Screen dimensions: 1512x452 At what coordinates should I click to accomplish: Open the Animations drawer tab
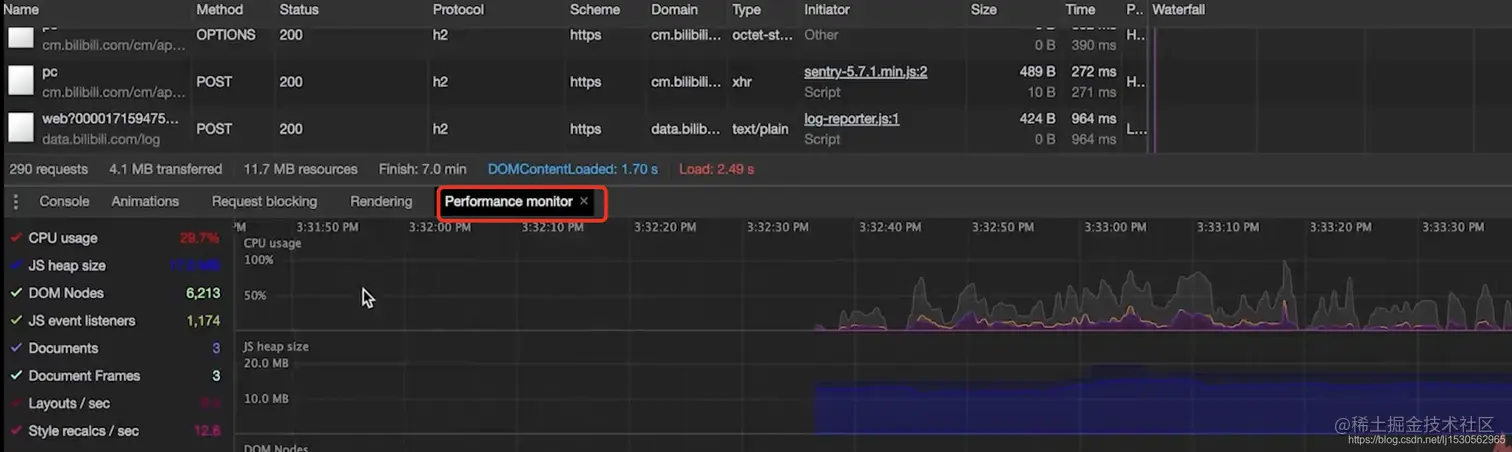tap(145, 201)
